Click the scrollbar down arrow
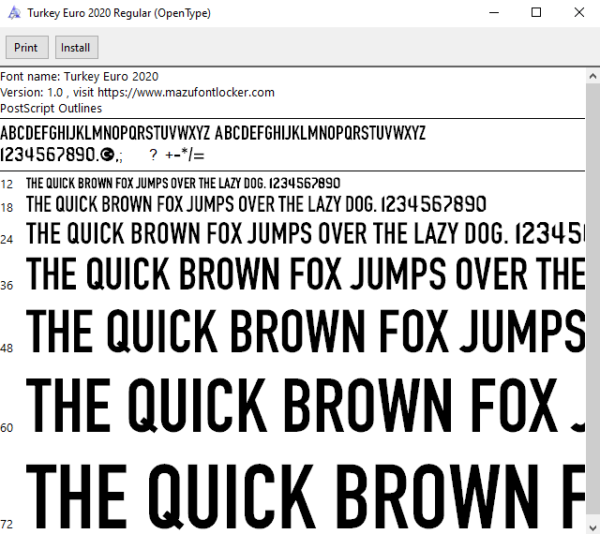The height and width of the screenshot is (534, 600). (593, 527)
